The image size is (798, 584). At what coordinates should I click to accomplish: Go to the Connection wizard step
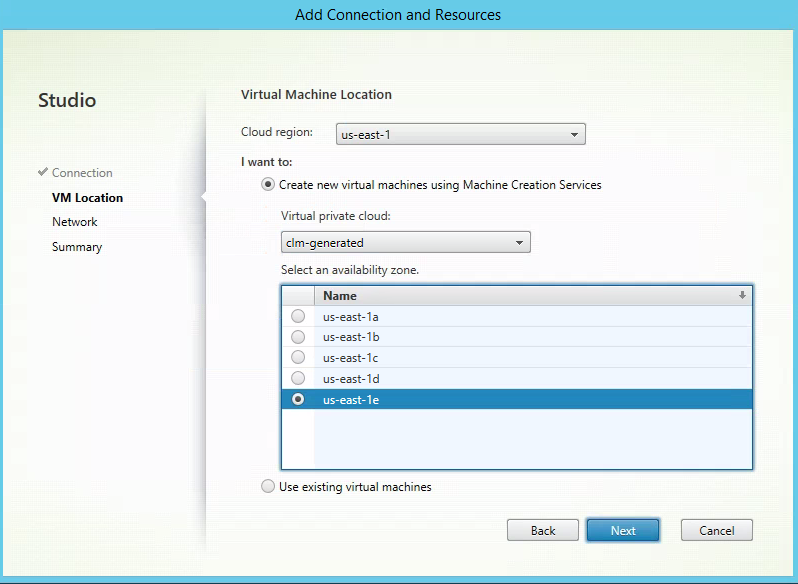click(82, 173)
